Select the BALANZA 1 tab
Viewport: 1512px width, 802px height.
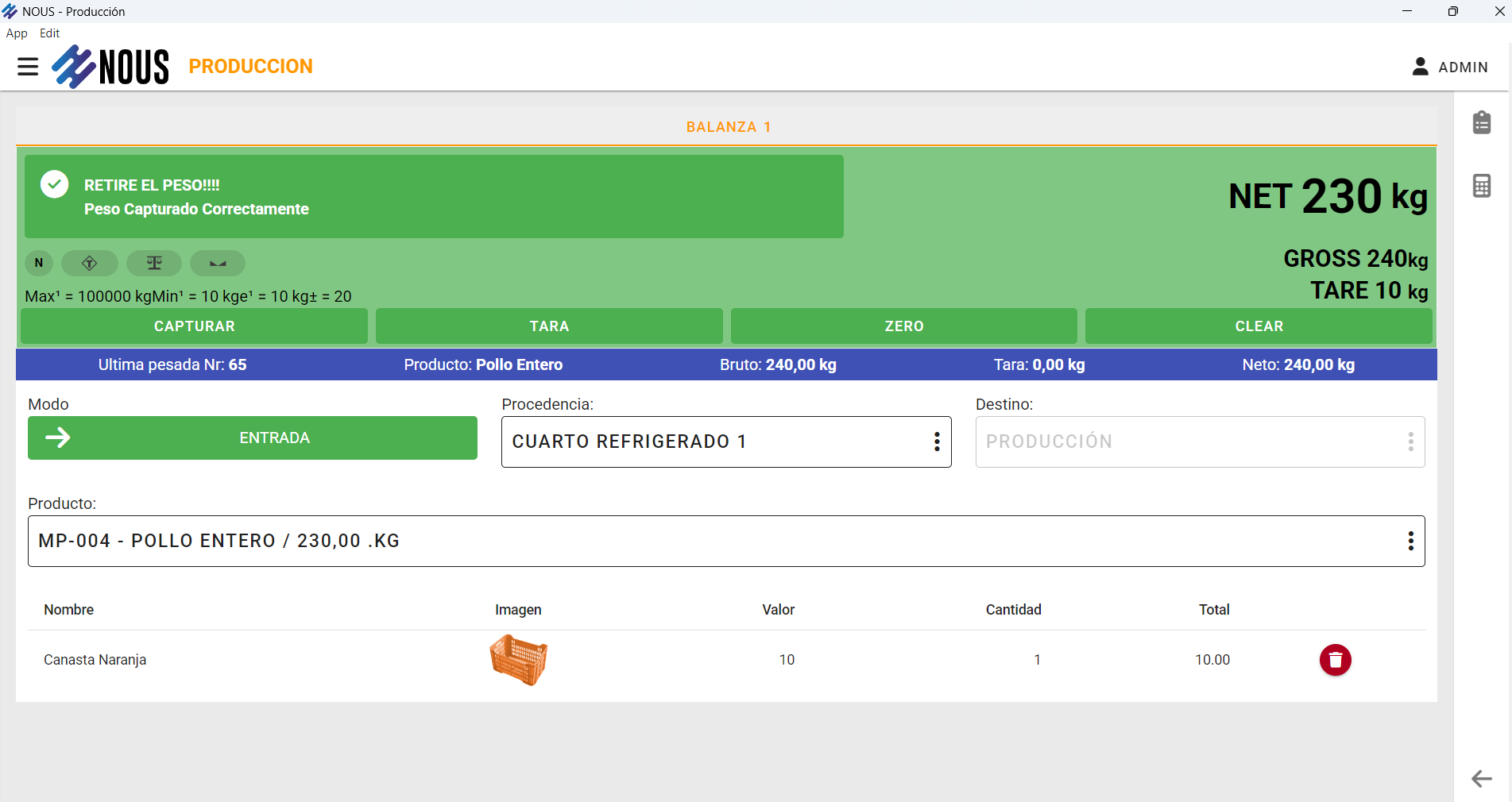pos(728,127)
